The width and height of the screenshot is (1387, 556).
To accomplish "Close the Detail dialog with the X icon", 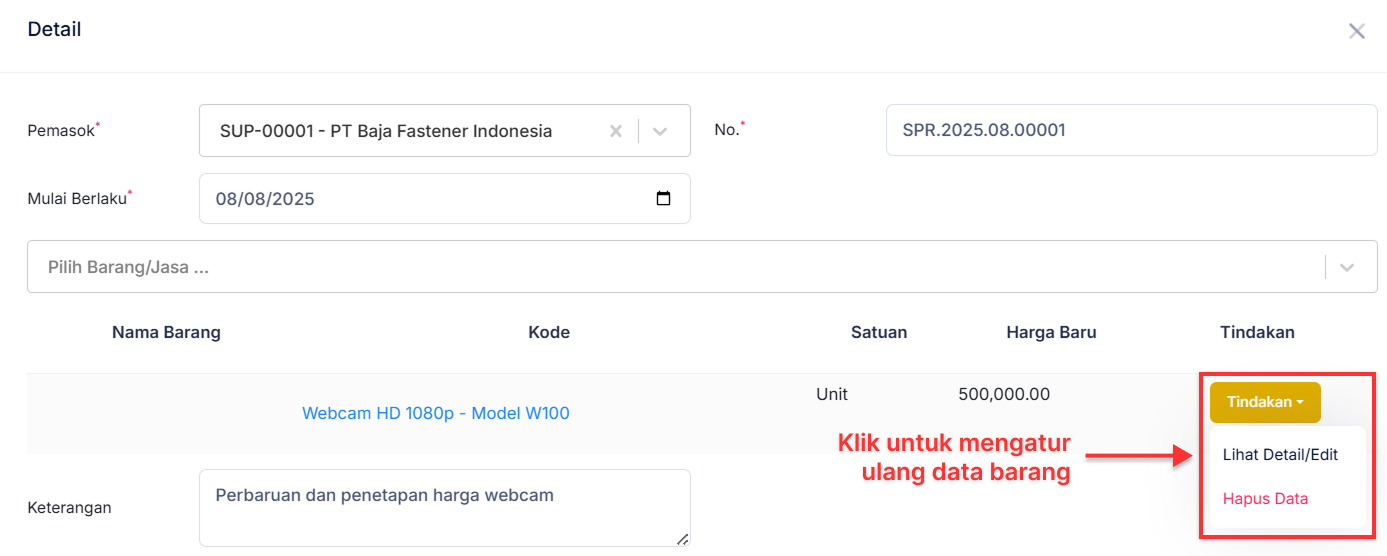I will (x=1356, y=31).
